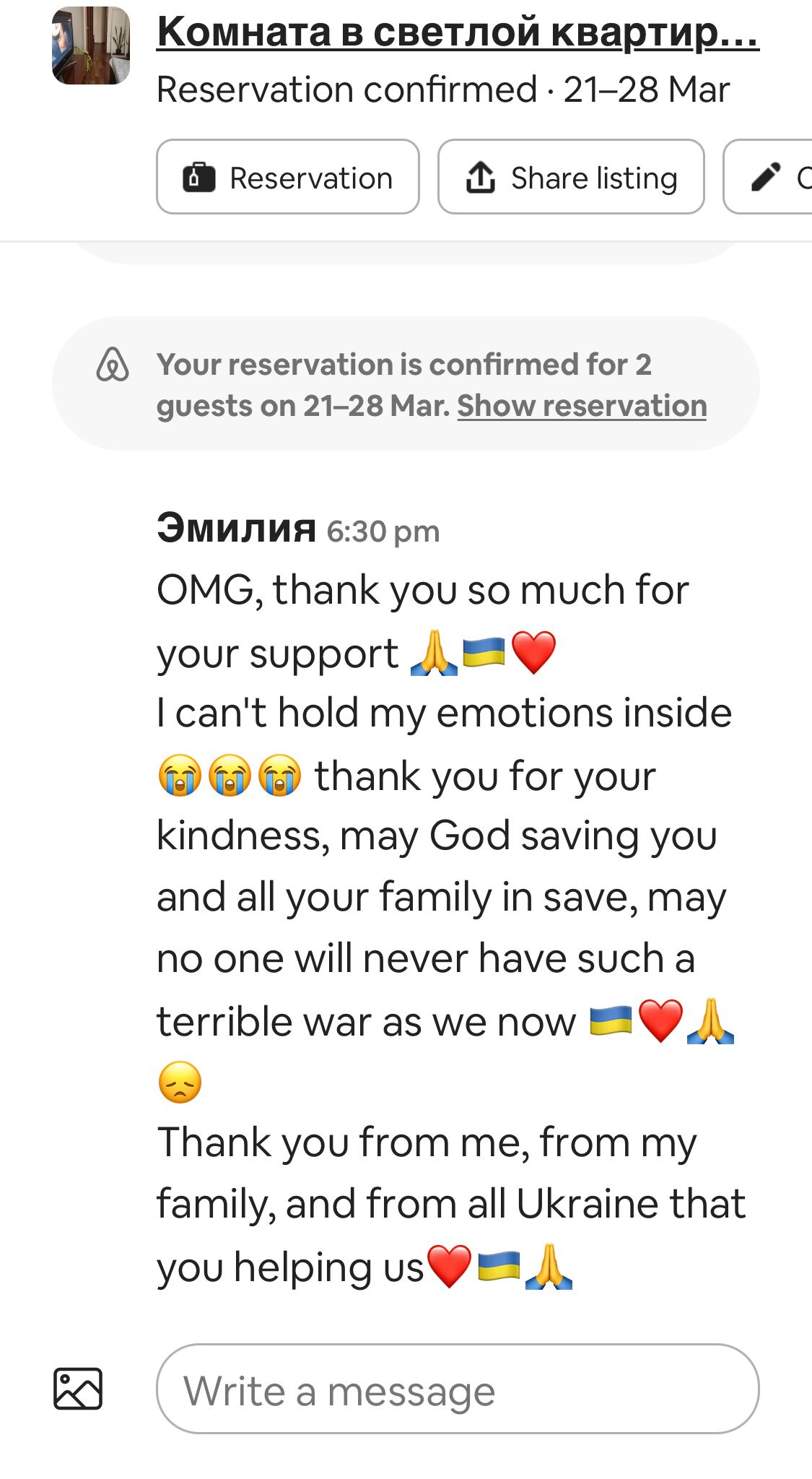Tap the Ukraine flag emoji after "your support"

[484, 652]
